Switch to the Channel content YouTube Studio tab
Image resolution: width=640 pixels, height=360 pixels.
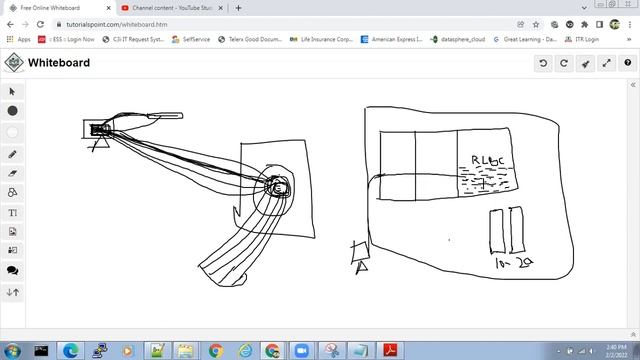[x=171, y=8]
